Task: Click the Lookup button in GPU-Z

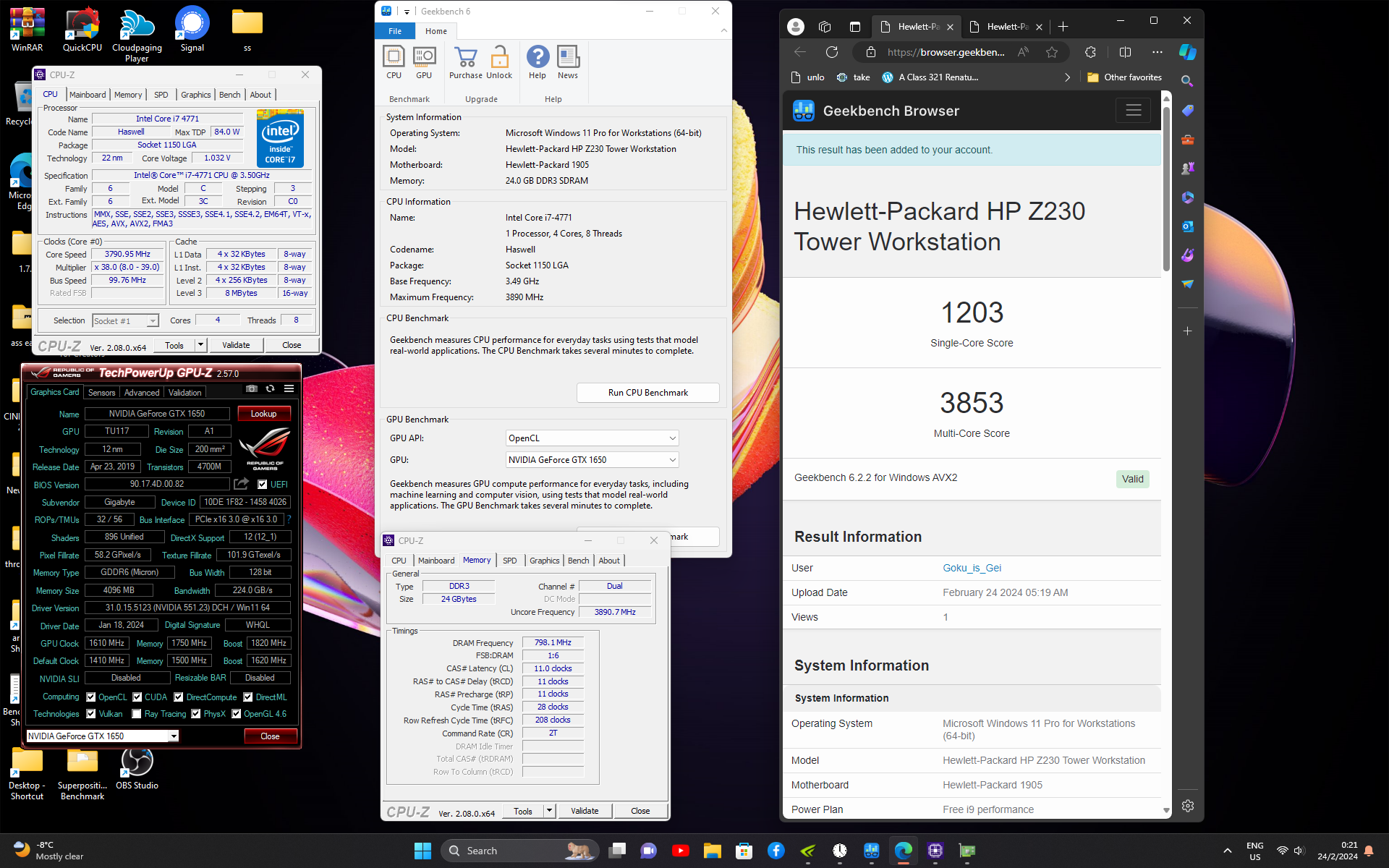Action: coord(264,414)
